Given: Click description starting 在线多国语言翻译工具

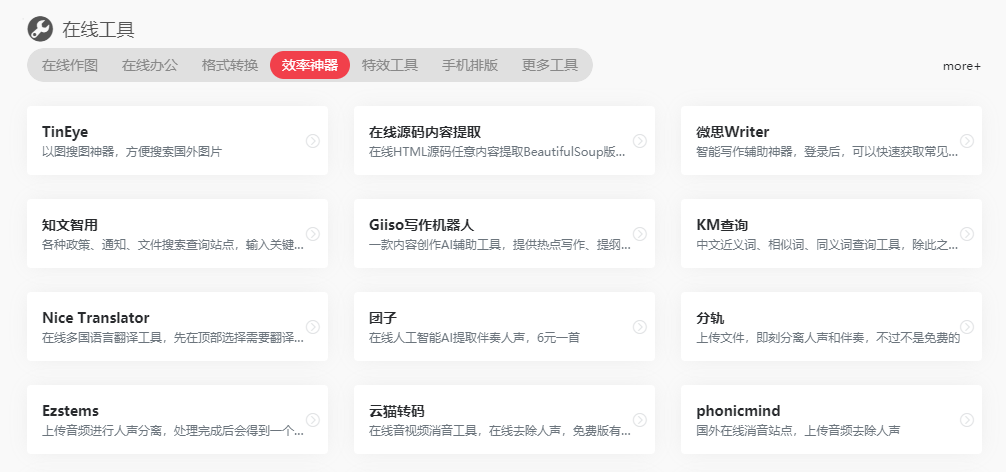Looking at the screenshot, I should [x=173, y=338].
